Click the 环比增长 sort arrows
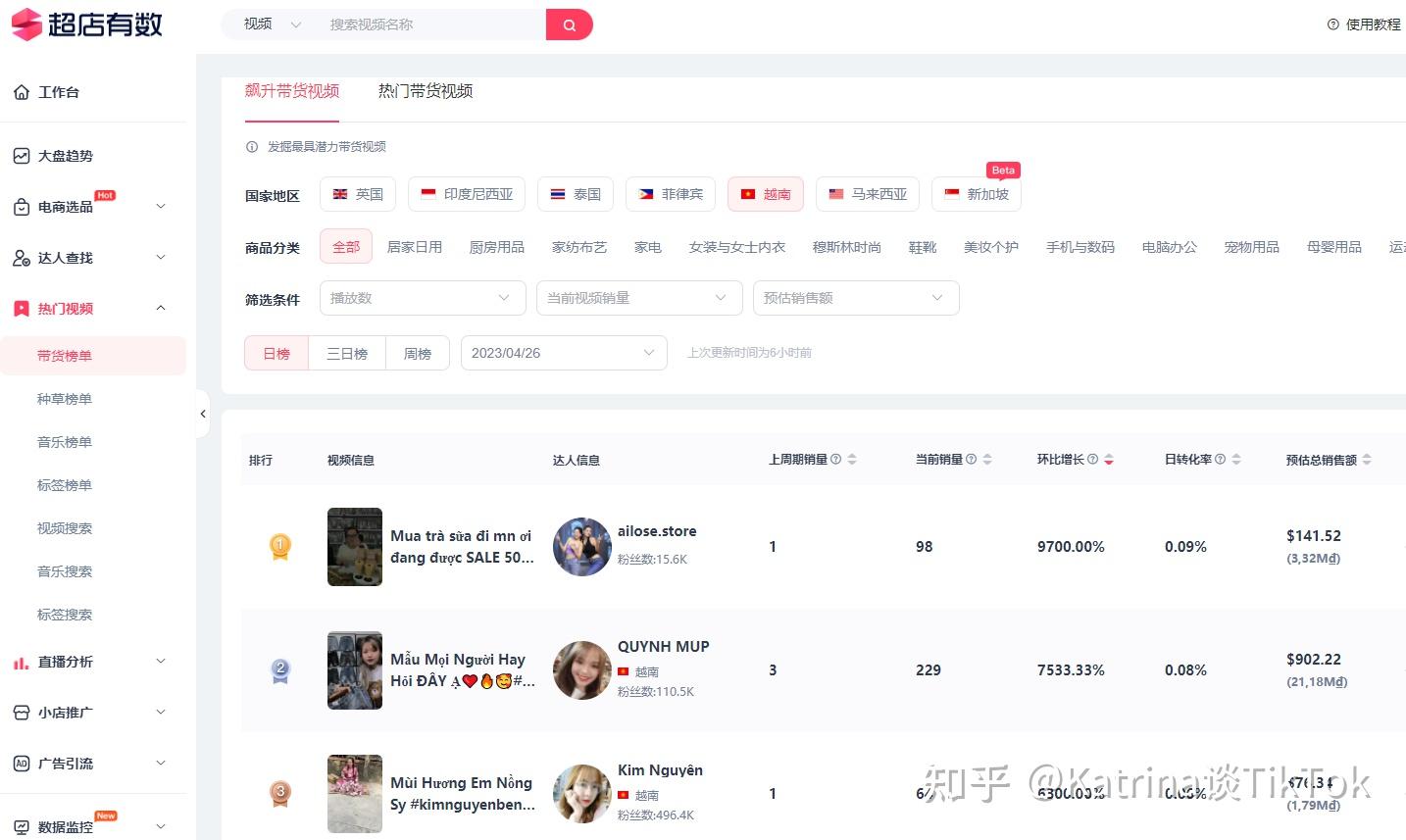 (x=1109, y=458)
